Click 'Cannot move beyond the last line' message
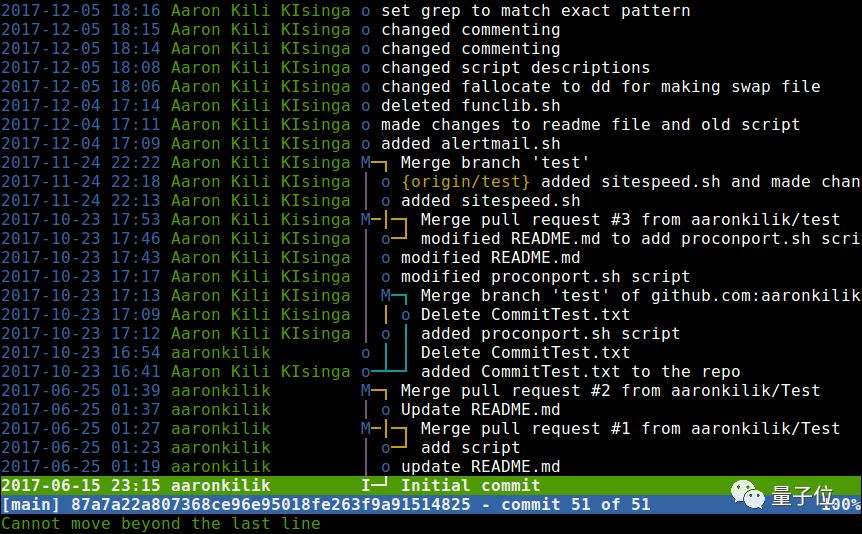Viewport: 862px width, 534px height. (x=161, y=524)
